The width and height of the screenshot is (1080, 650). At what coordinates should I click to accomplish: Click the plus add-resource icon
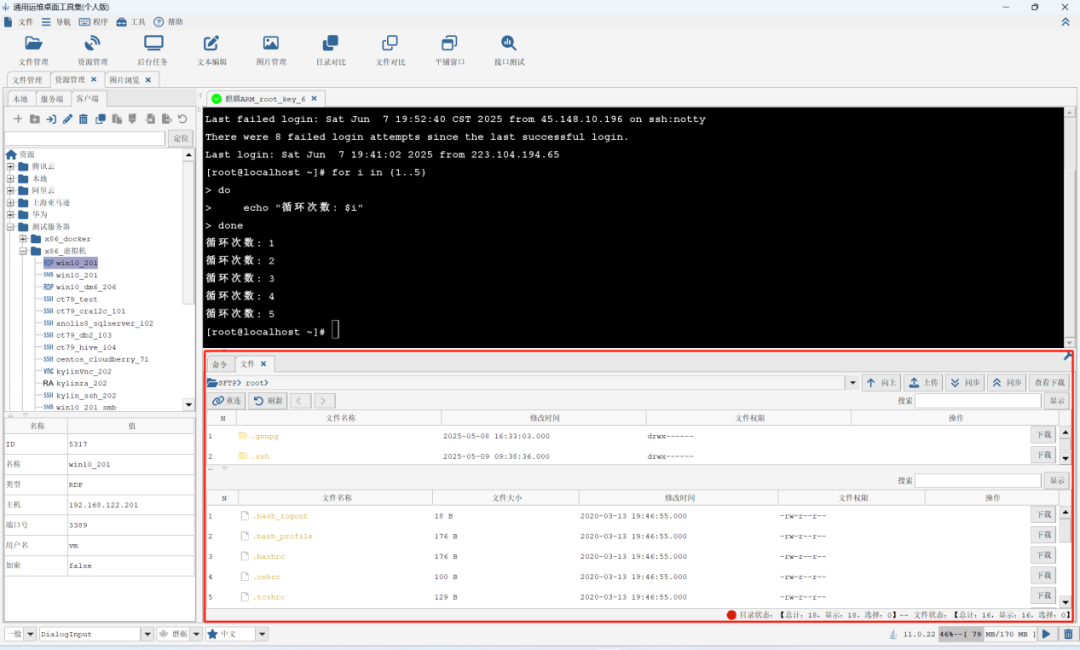18,119
